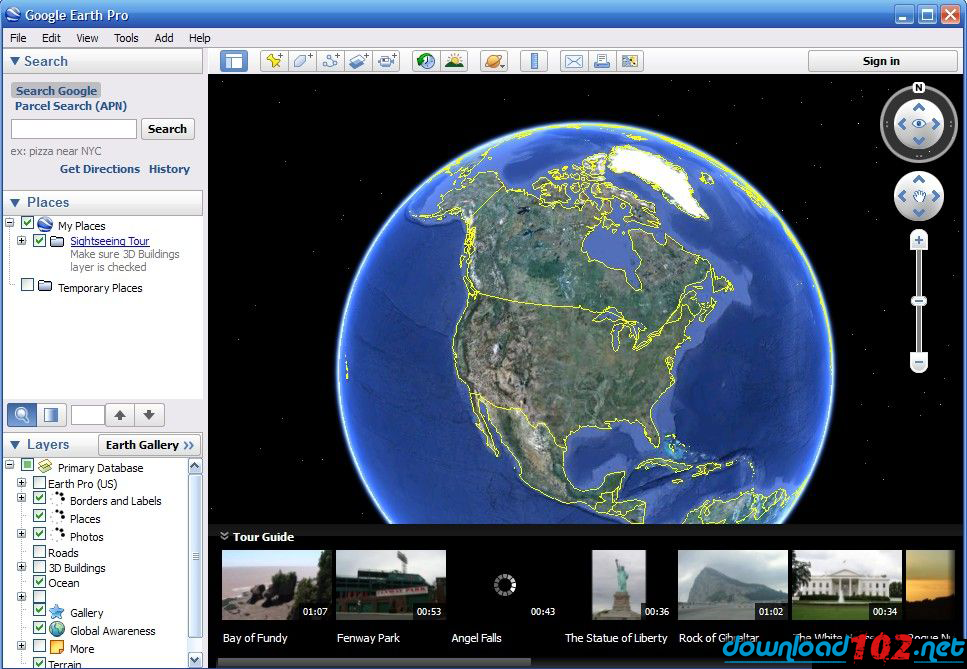Open the Add menu
This screenshot has width=967, height=669.
pos(163,38)
